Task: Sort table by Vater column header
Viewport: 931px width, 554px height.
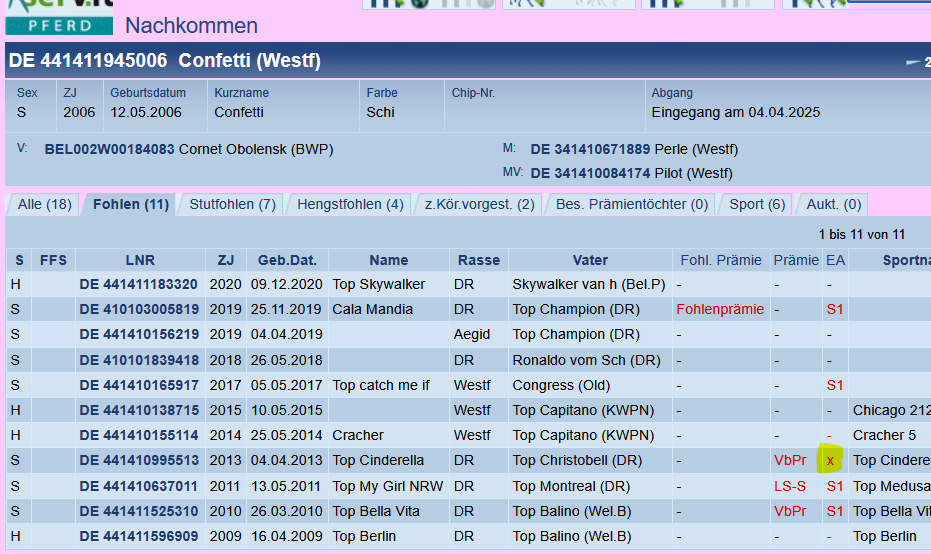Action: [590, 260]
